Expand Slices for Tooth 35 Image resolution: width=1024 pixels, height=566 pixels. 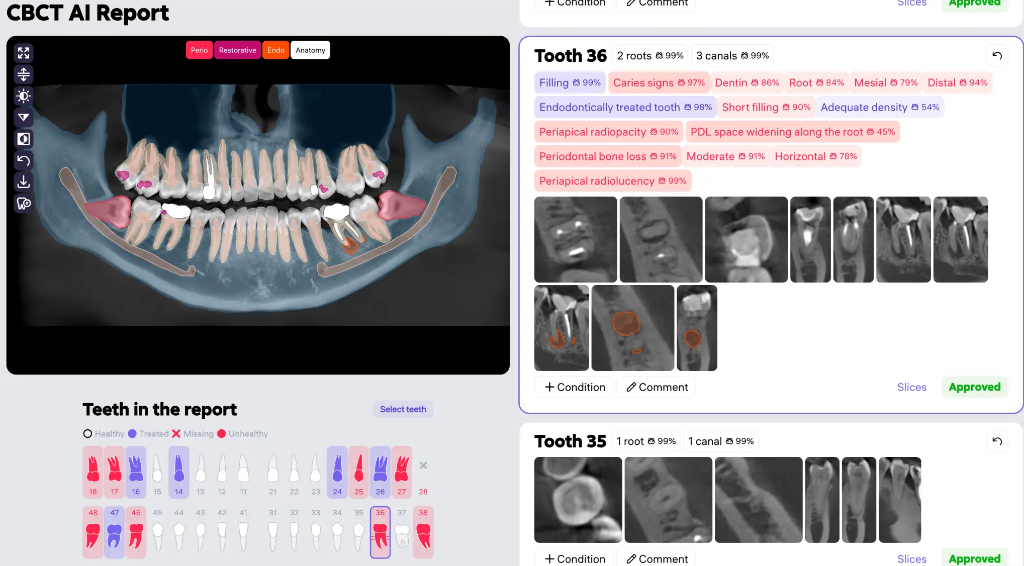coord(911,559)
